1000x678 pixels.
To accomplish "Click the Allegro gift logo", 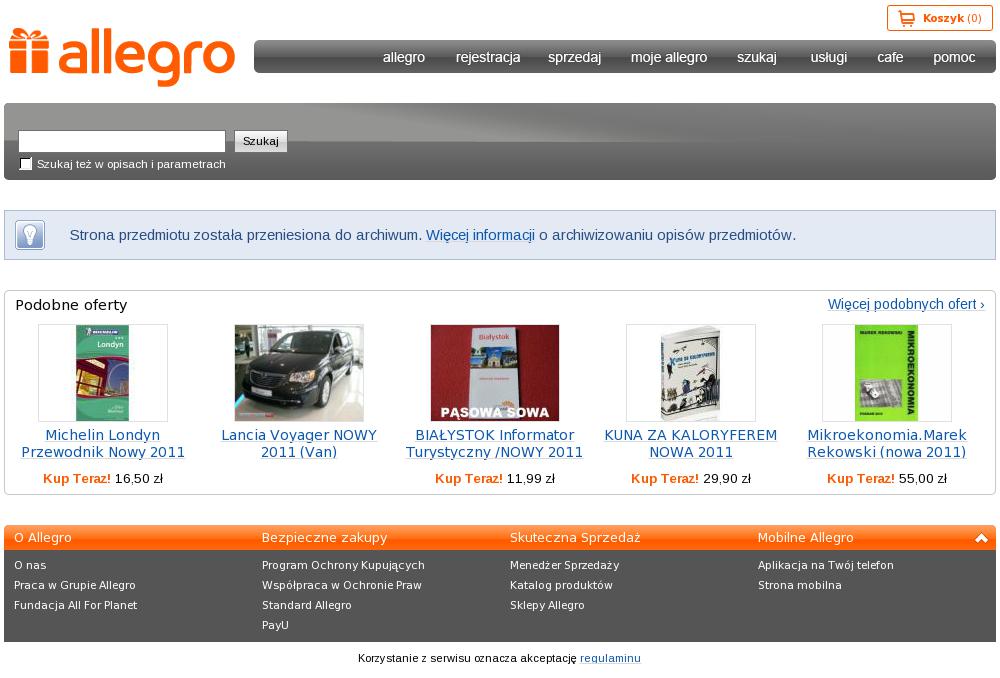I will click(122, 56).
